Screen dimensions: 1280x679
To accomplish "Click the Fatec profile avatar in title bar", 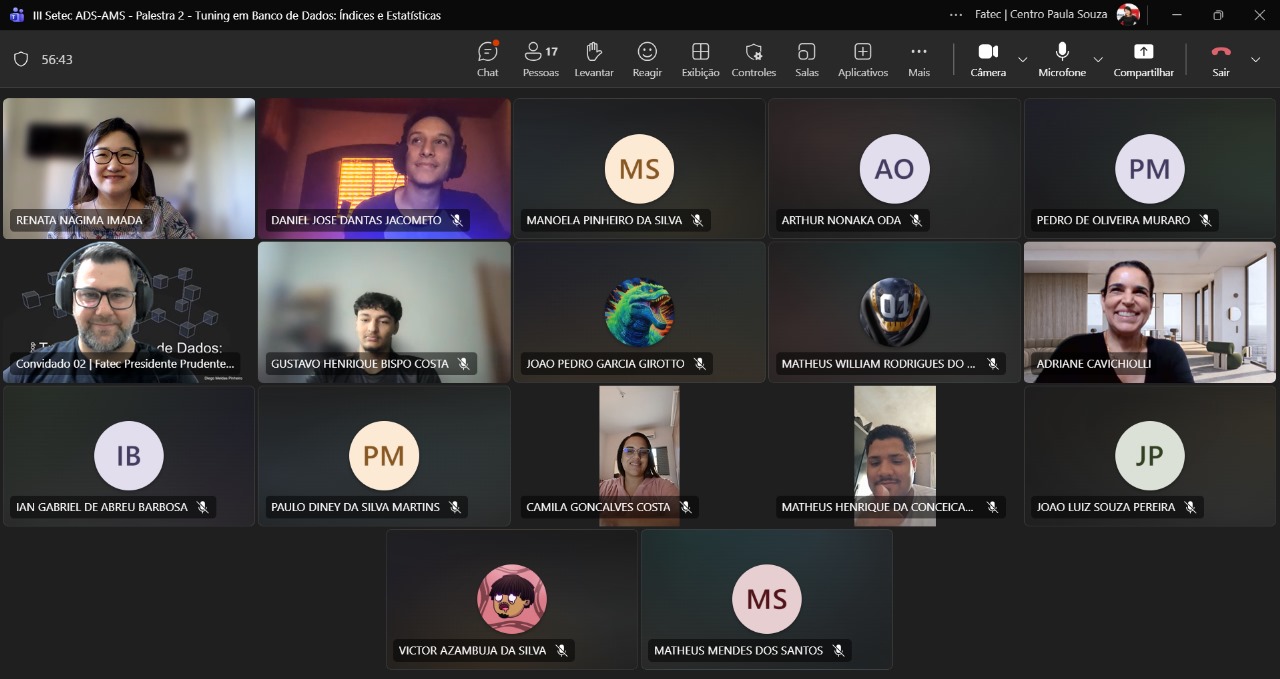I will pos(1128,15).
